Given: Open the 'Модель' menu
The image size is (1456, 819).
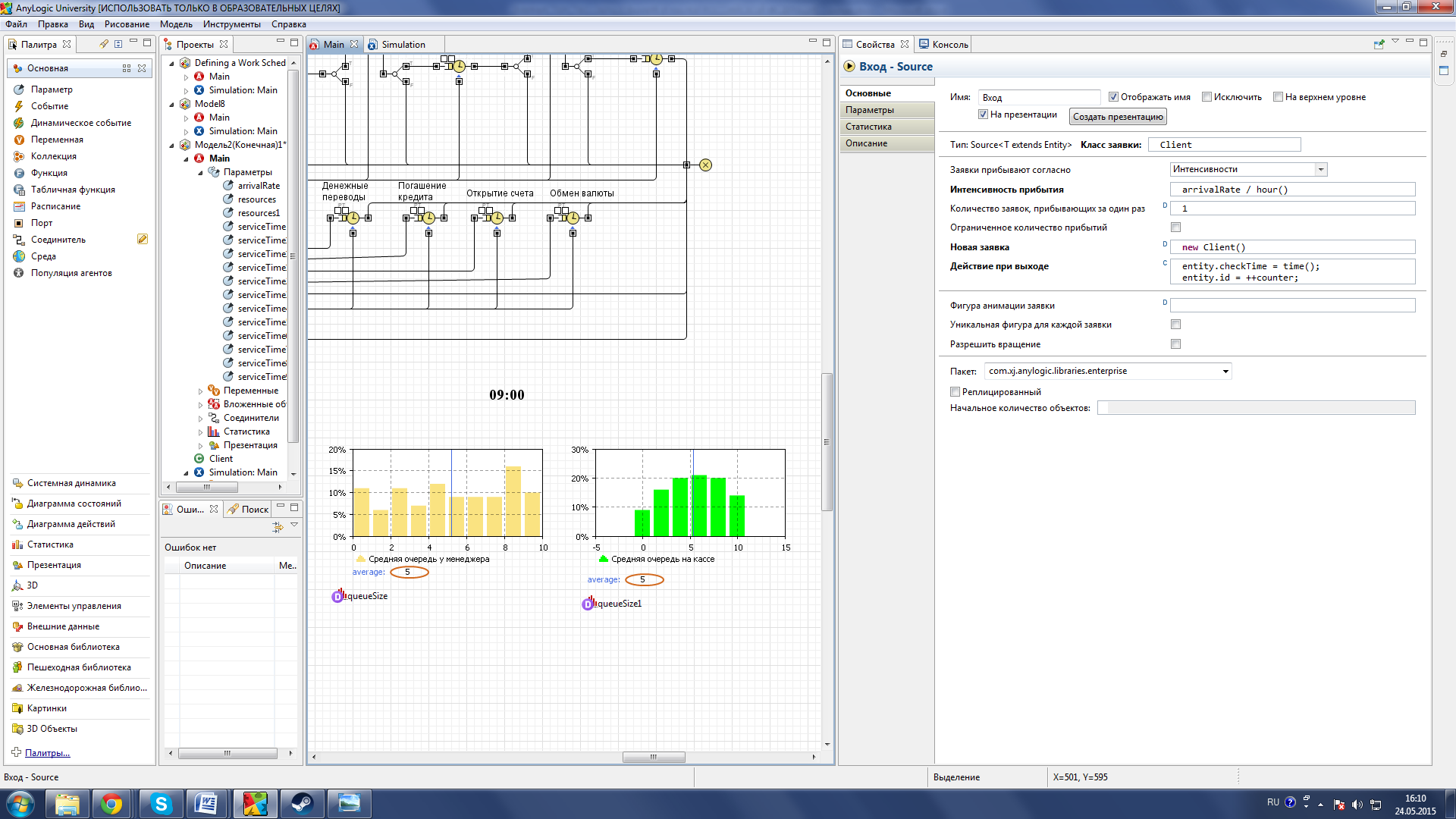Looking at the screenshot, I should coord(176,24).
